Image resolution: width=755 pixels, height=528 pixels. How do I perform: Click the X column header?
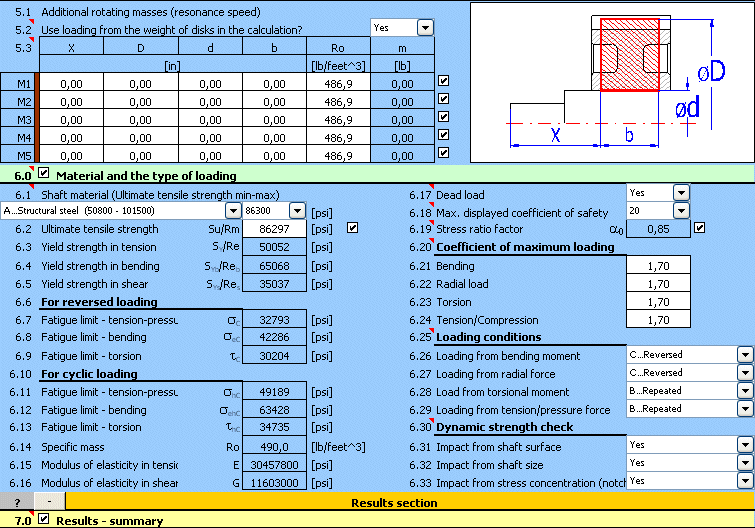pos(71,48)
